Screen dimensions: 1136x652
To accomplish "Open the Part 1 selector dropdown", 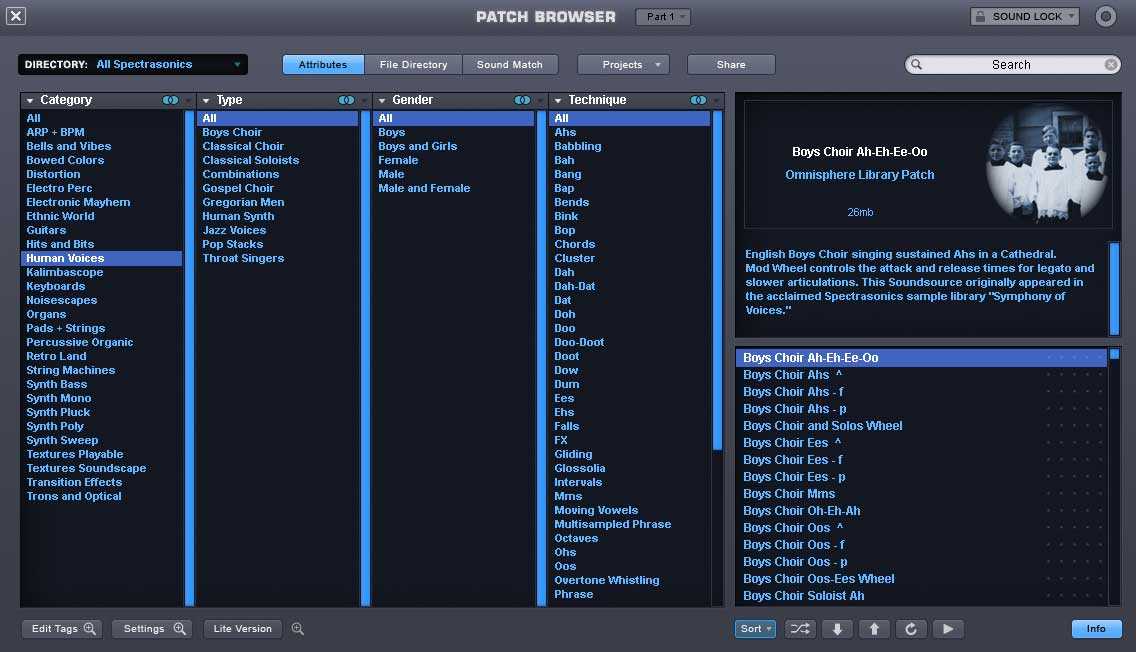I will coord(663,17).
